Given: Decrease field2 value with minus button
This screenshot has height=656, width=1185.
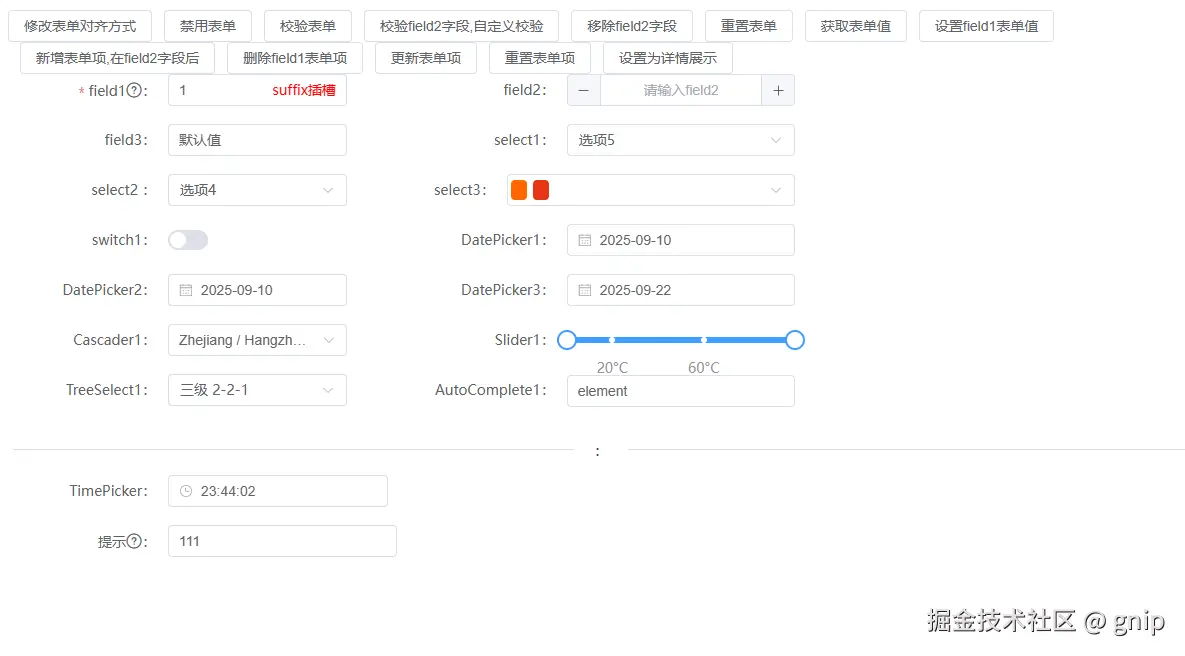Looking at the screenshot, I should point(583,91).
